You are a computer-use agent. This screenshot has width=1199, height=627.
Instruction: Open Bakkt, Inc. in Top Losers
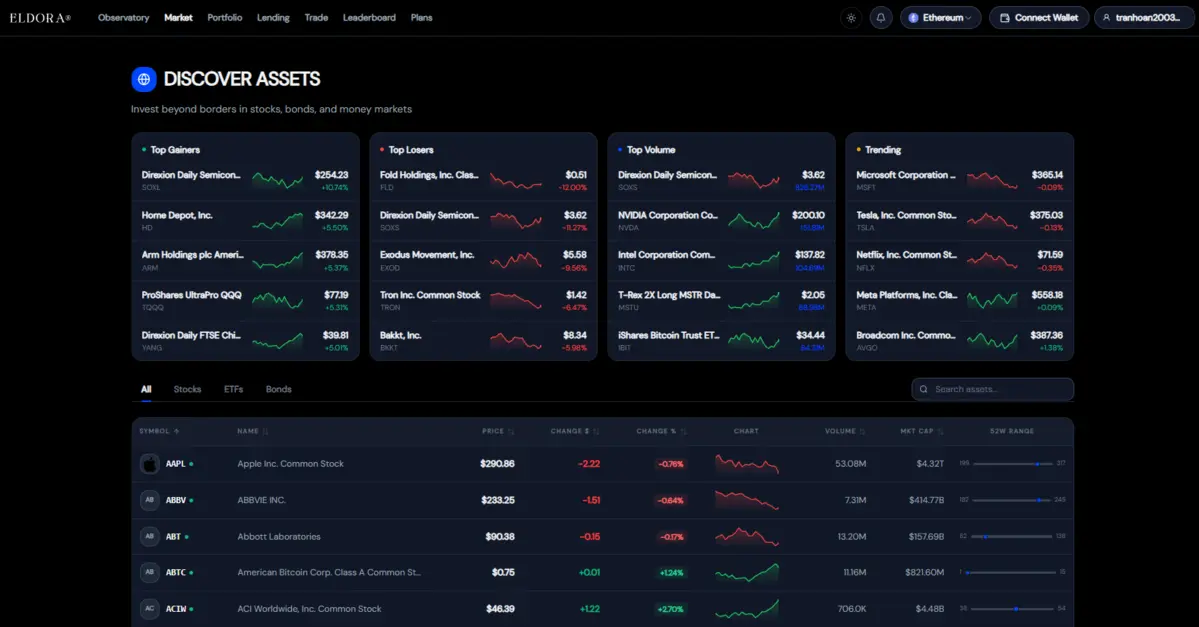click(483, 341)
